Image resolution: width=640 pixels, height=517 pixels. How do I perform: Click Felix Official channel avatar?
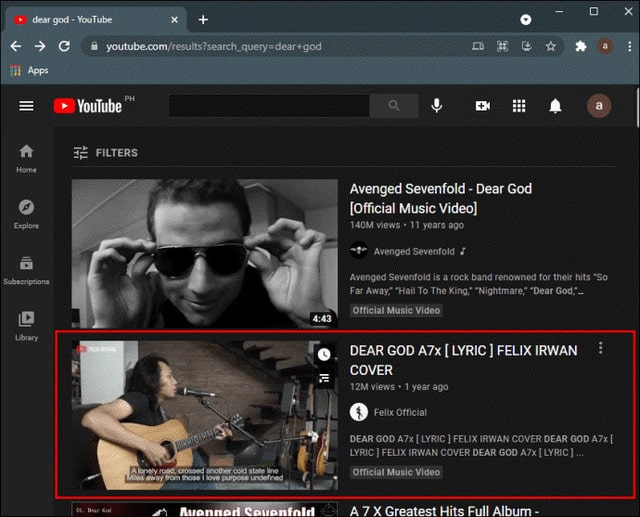pos(359,412)
